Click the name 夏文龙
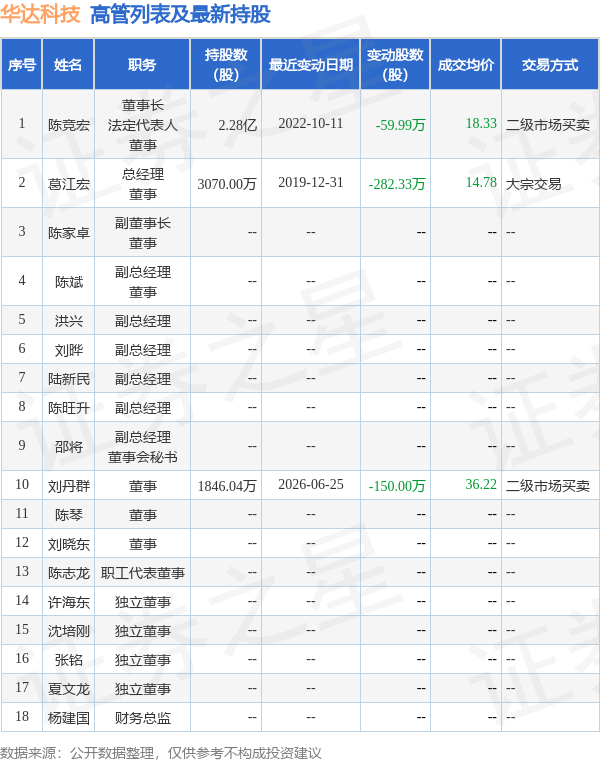 [x=69, y=689]
